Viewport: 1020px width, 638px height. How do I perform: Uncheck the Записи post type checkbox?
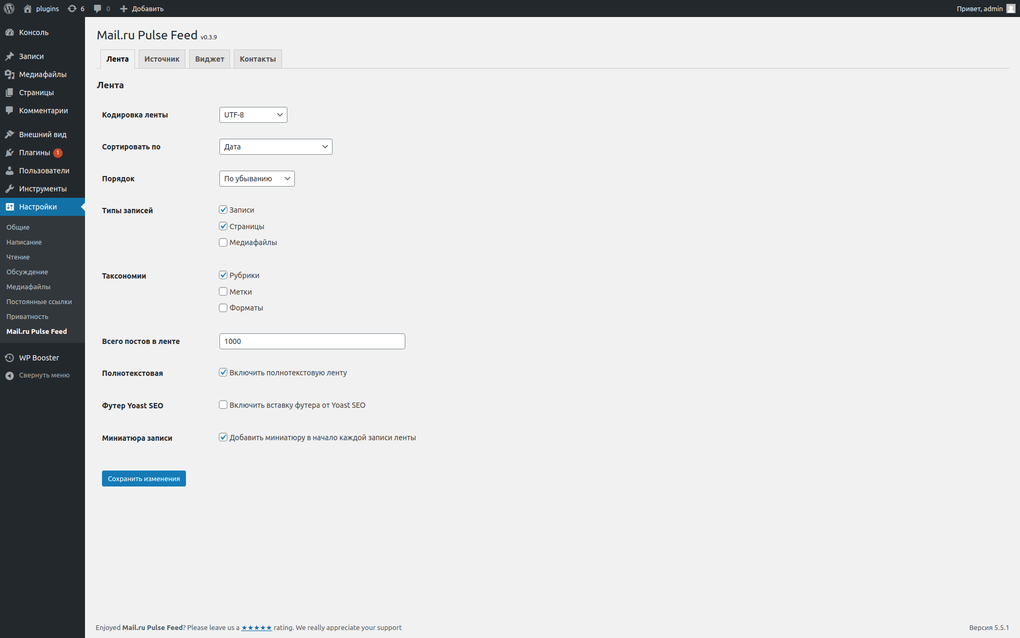pos(223,209)
